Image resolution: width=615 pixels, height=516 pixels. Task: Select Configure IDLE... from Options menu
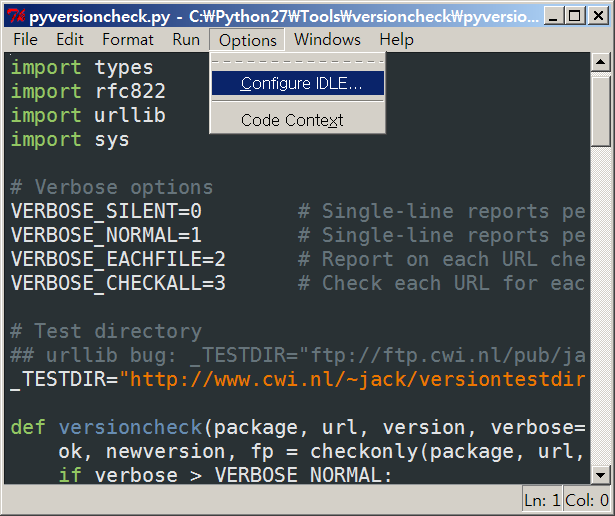coord(298,83)
